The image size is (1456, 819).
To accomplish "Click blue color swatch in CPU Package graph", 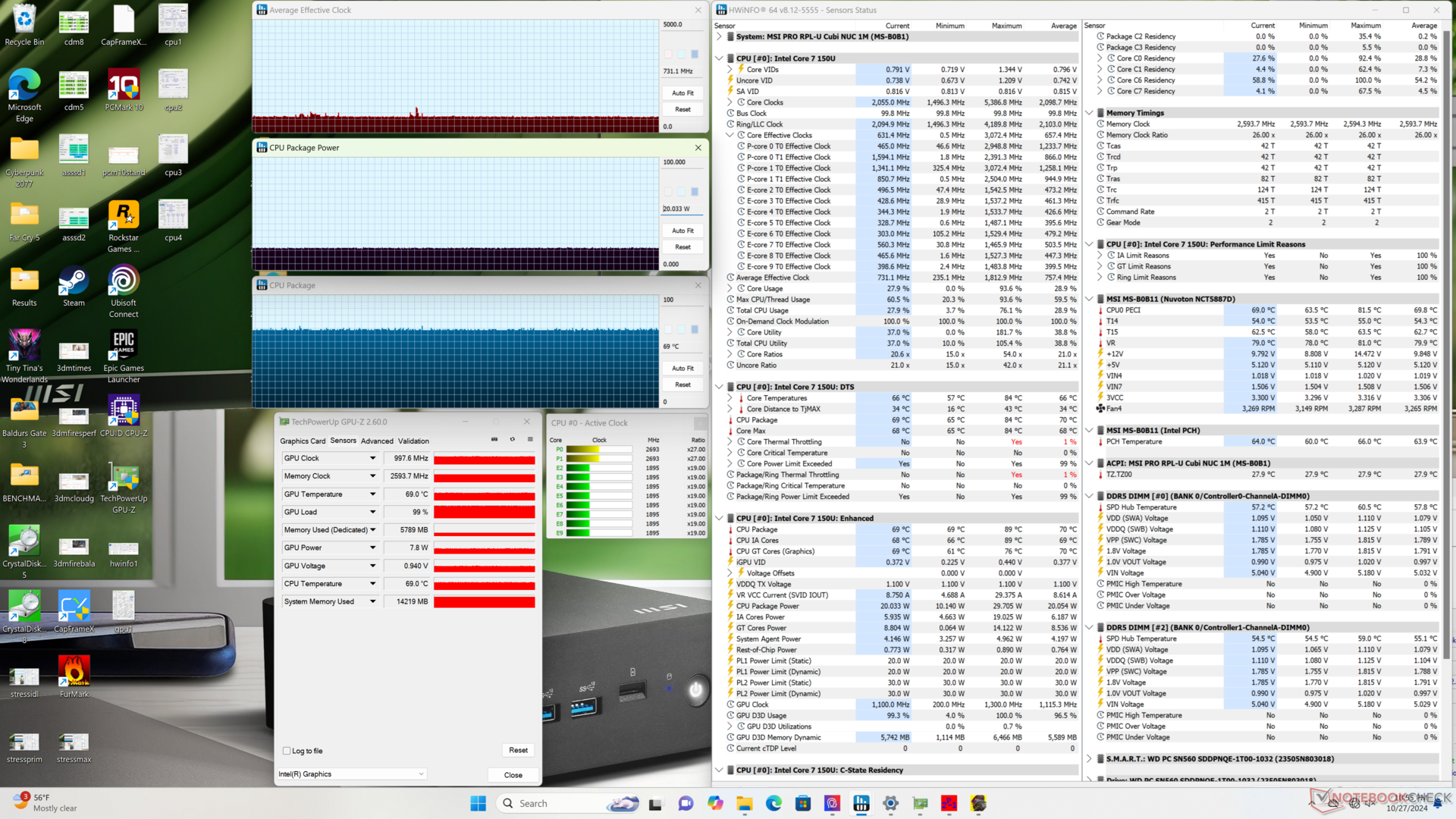I will [x=695, y=329].
